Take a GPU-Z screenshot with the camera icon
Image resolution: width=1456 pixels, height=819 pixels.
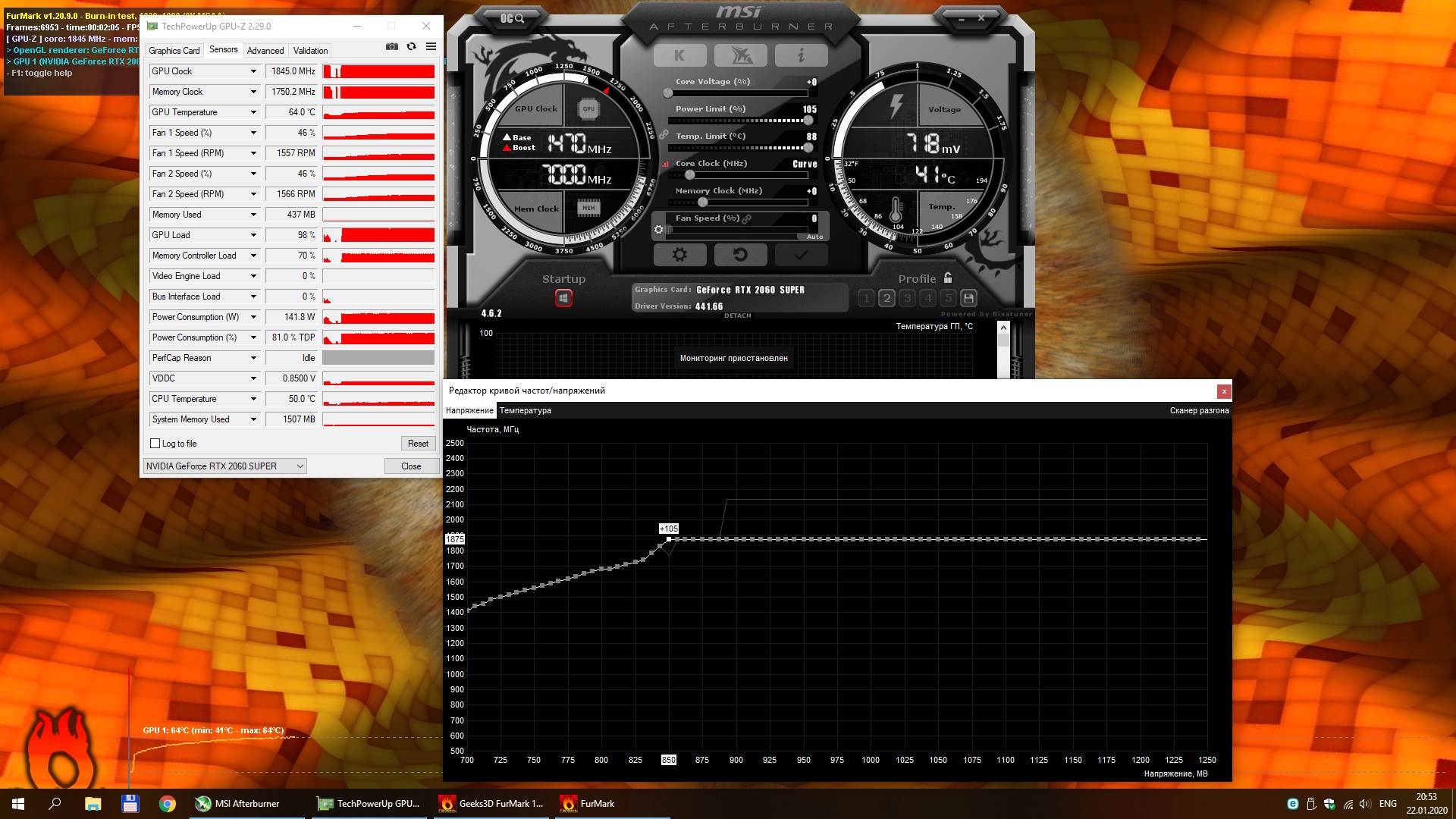tap(391, 47)
